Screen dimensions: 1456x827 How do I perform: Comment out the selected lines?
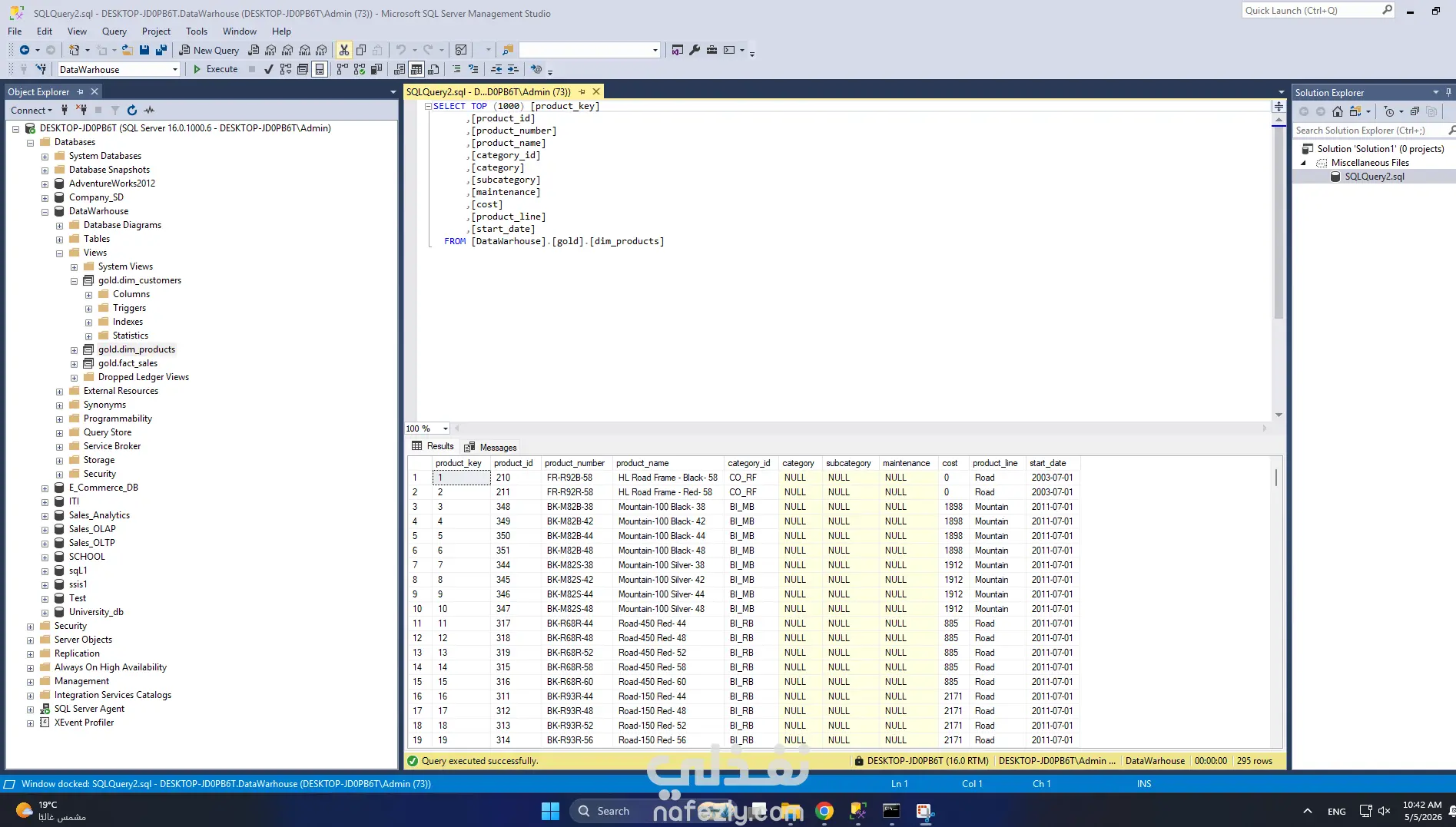pos(456,69)
